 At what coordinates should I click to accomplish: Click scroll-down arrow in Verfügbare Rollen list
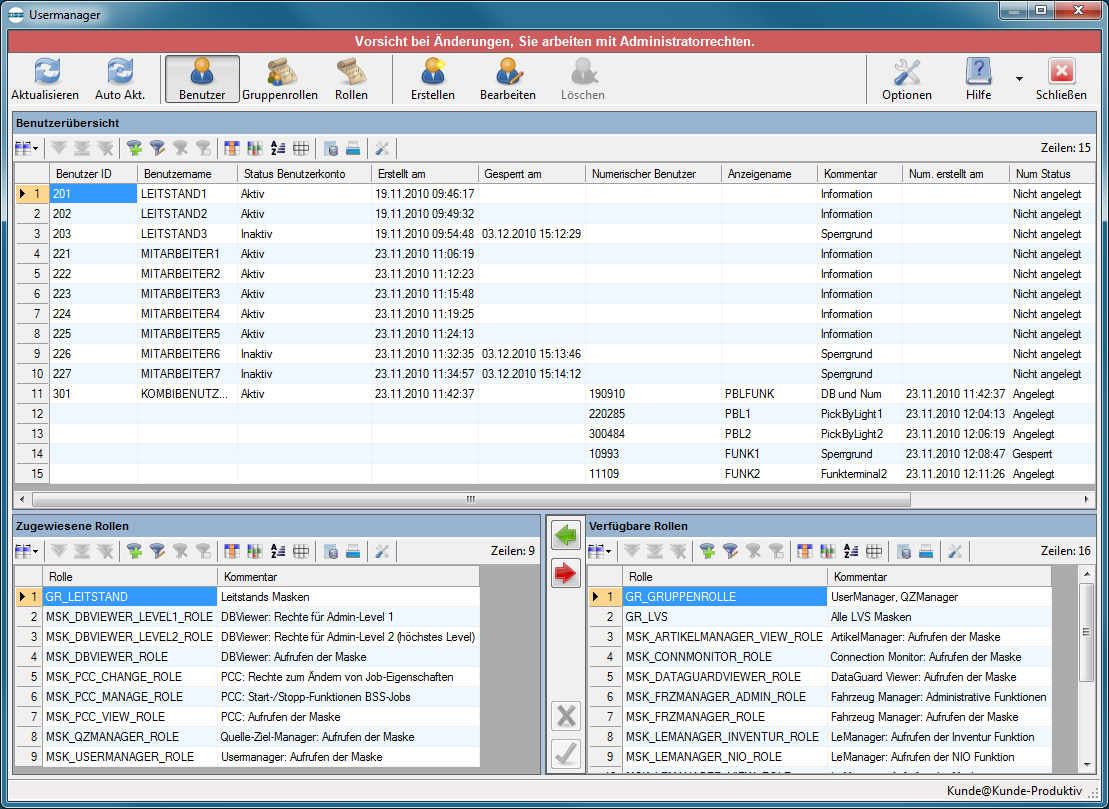pyautogui.click(x=1087, y=764)
